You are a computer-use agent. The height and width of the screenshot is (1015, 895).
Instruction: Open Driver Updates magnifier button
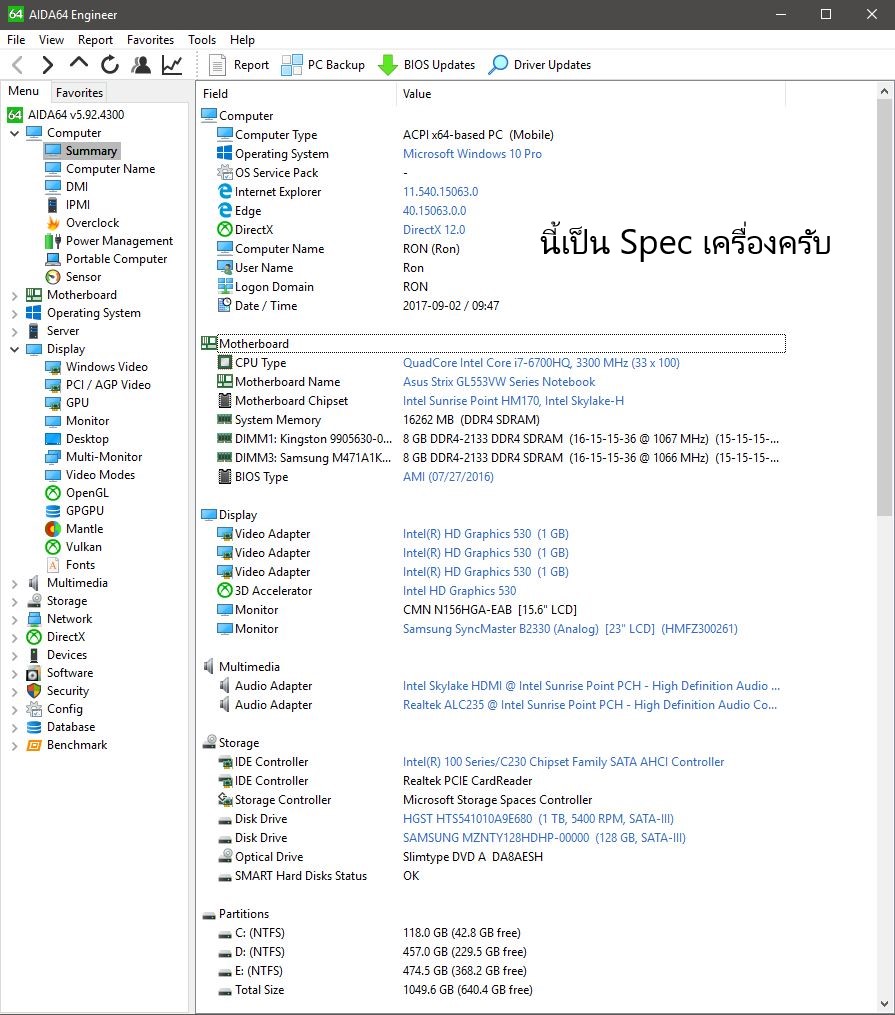(540, 65)
